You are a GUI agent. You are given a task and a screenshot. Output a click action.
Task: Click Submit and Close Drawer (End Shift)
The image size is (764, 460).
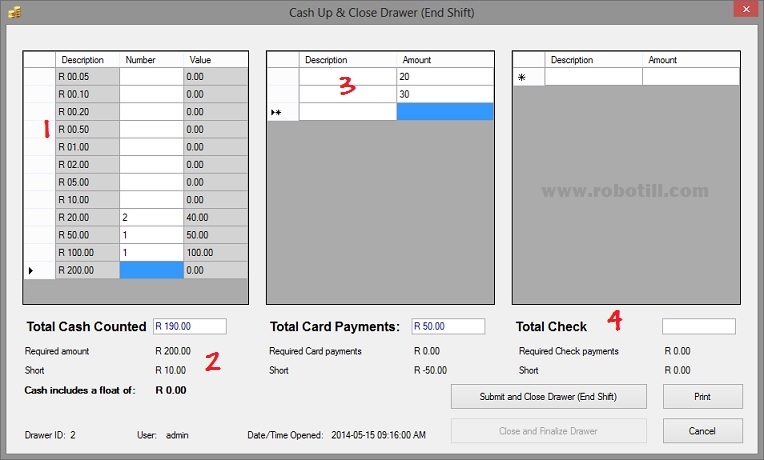pos(549,396)
